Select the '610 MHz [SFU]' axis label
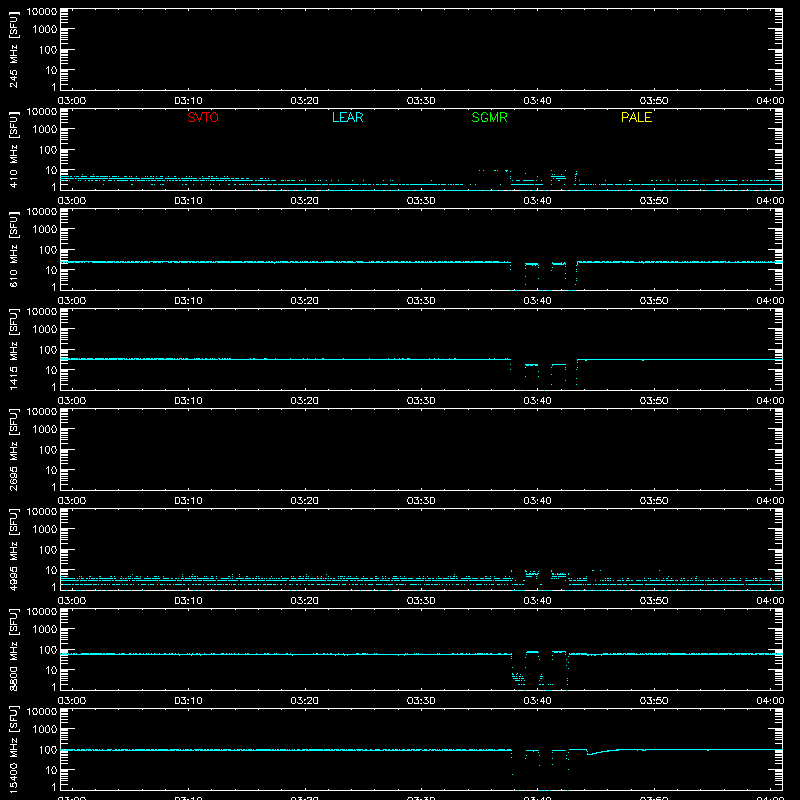The height and width of the screenshot is (800, 800). 13,249
